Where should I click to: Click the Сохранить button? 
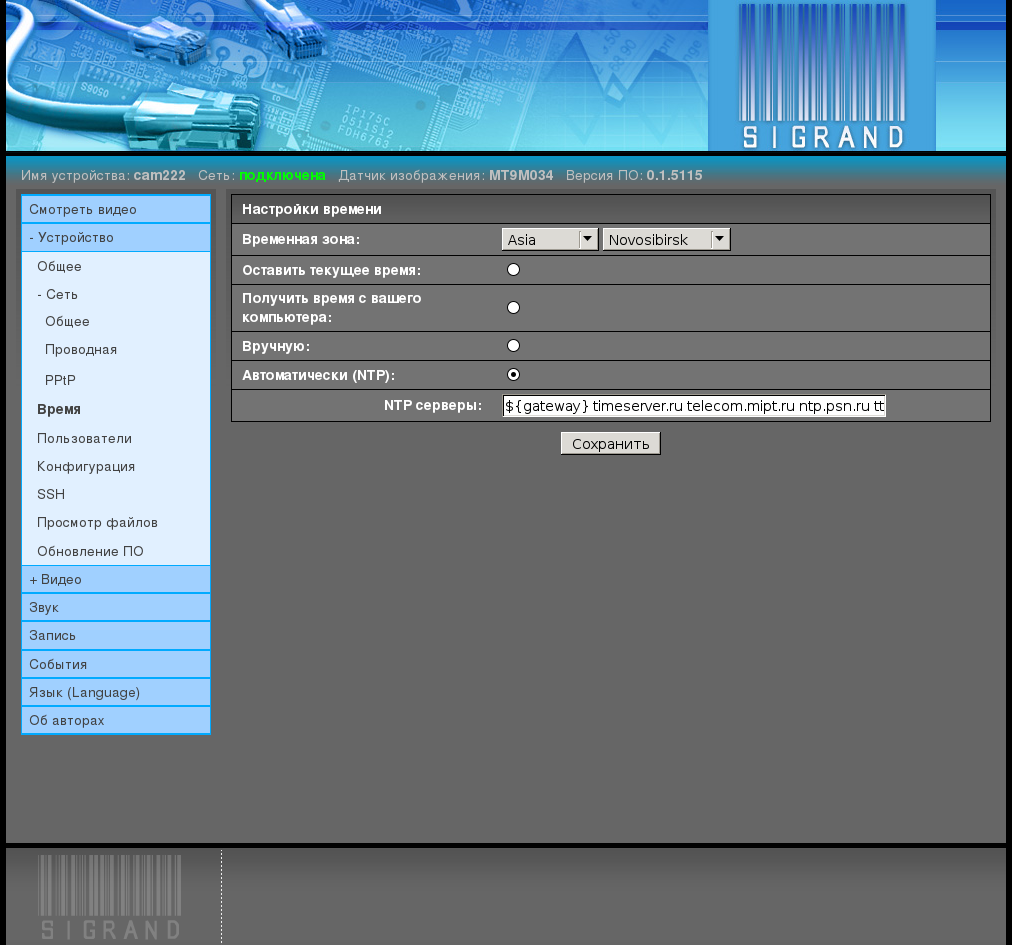pos(610,444)
